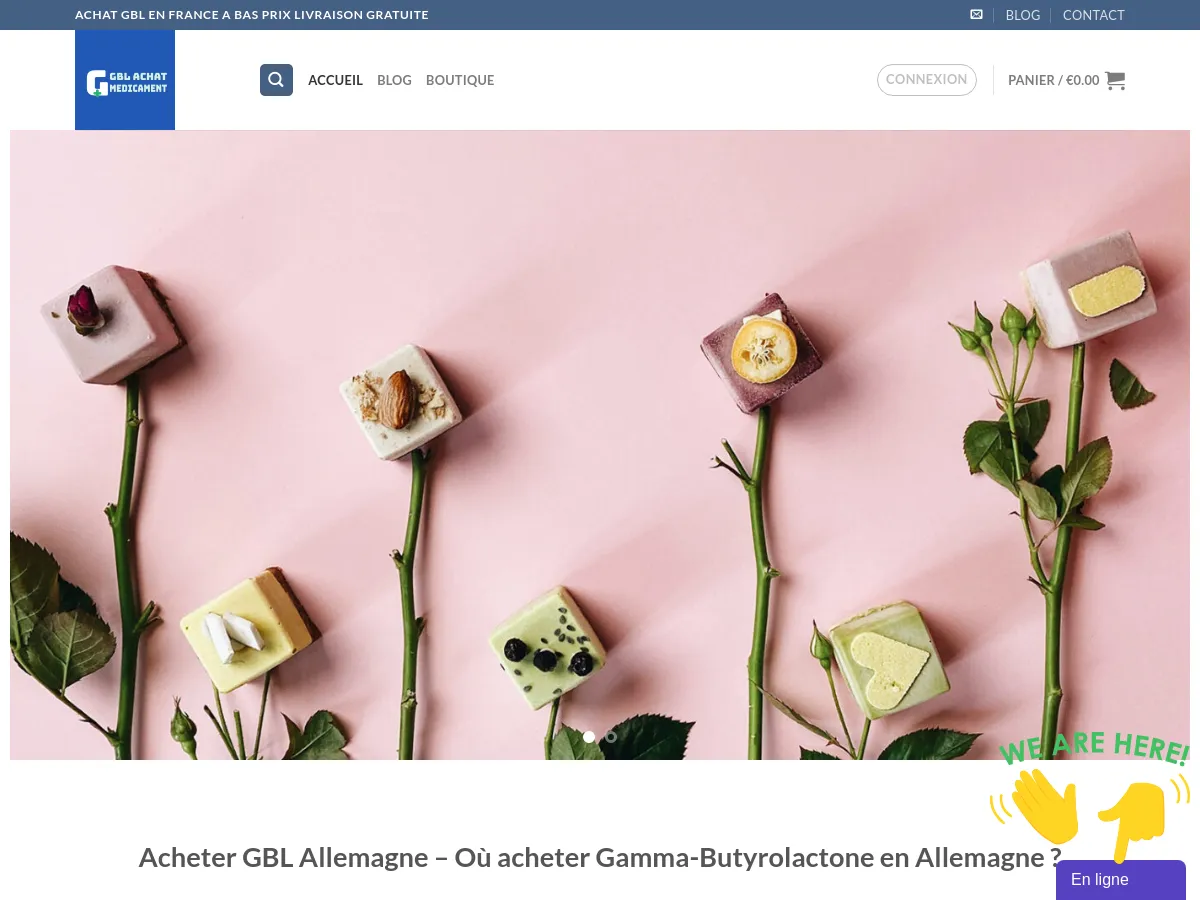
Task: Switch to the second slide dot
Action: coord(611,737)
